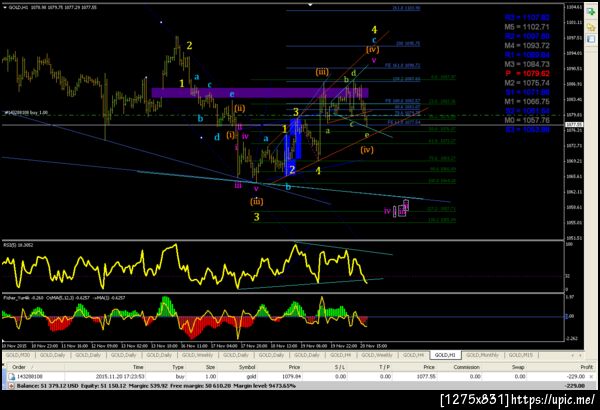The width and height of the screenshot is (600, 410).
Task: Click the M0 = 1057.76 pivot label
Action: [527, 120]
